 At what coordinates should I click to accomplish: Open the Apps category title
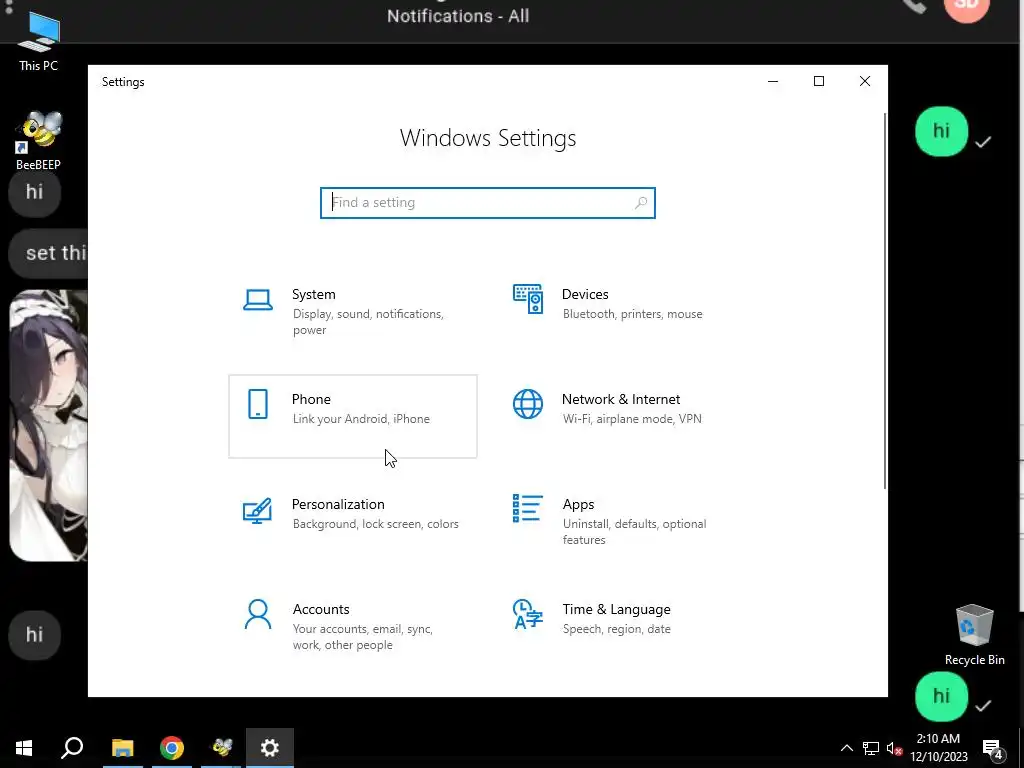[x=579, y=504]
